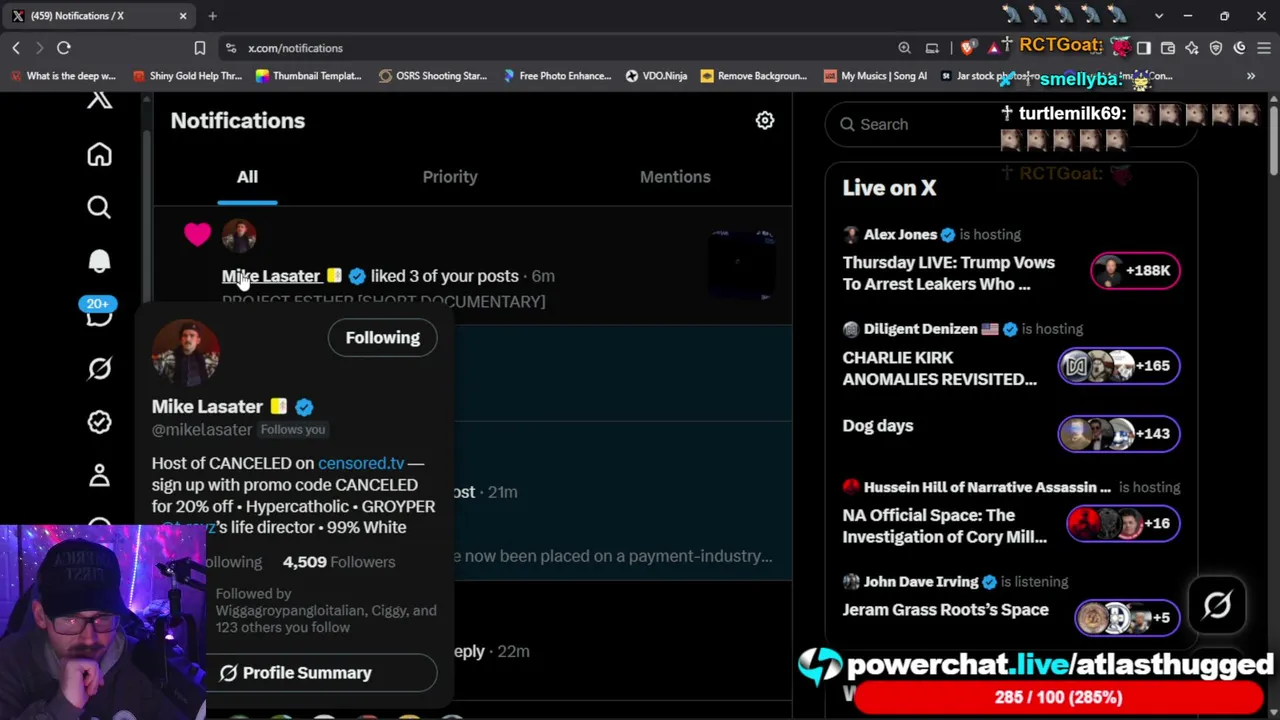Open notification settings gear
1280x720 pixels.
(x=765, y=120)
